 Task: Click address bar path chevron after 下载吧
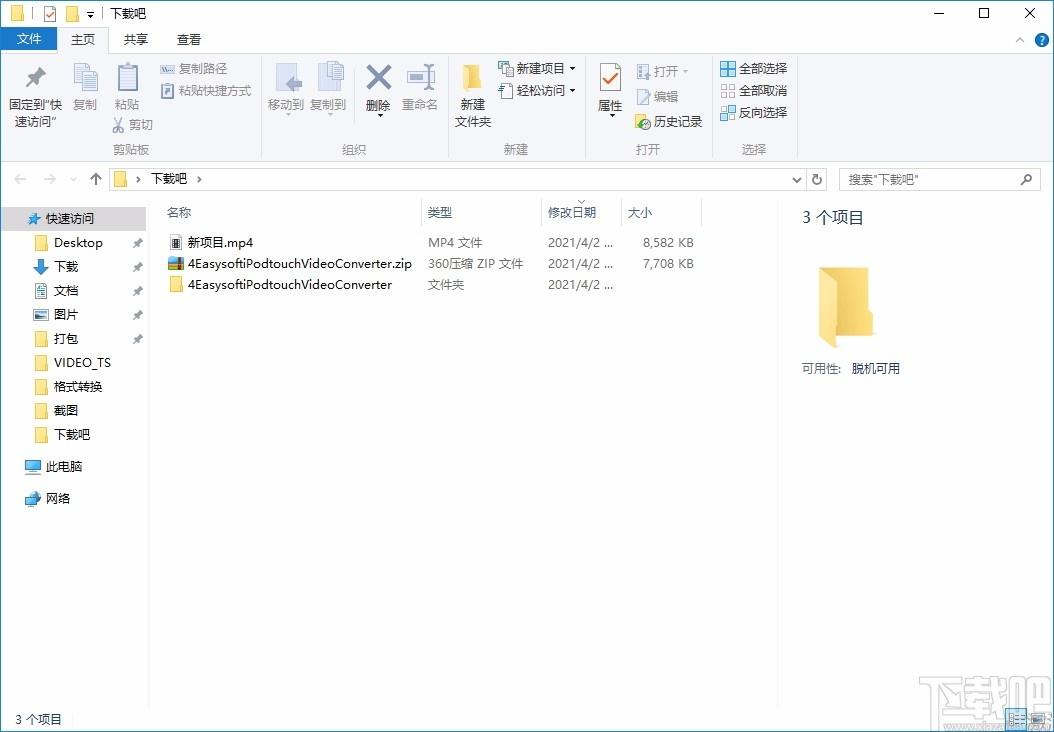(x=199, y=179)
